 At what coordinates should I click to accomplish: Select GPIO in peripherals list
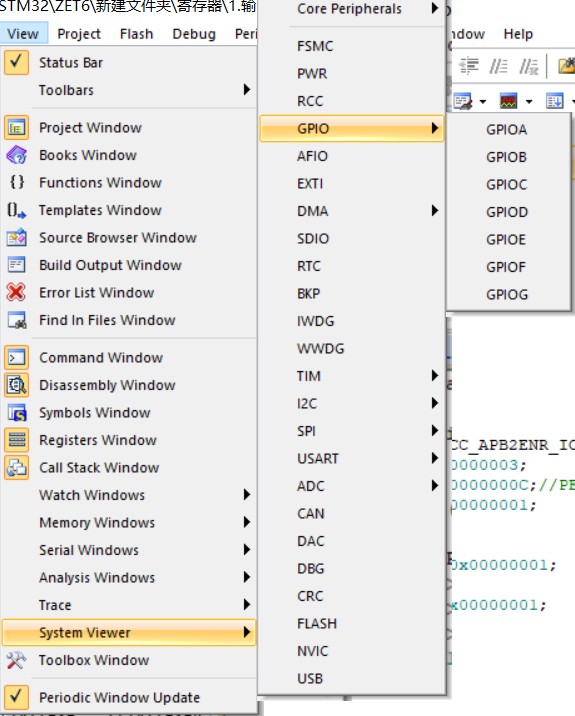click(x=352, y=128)
